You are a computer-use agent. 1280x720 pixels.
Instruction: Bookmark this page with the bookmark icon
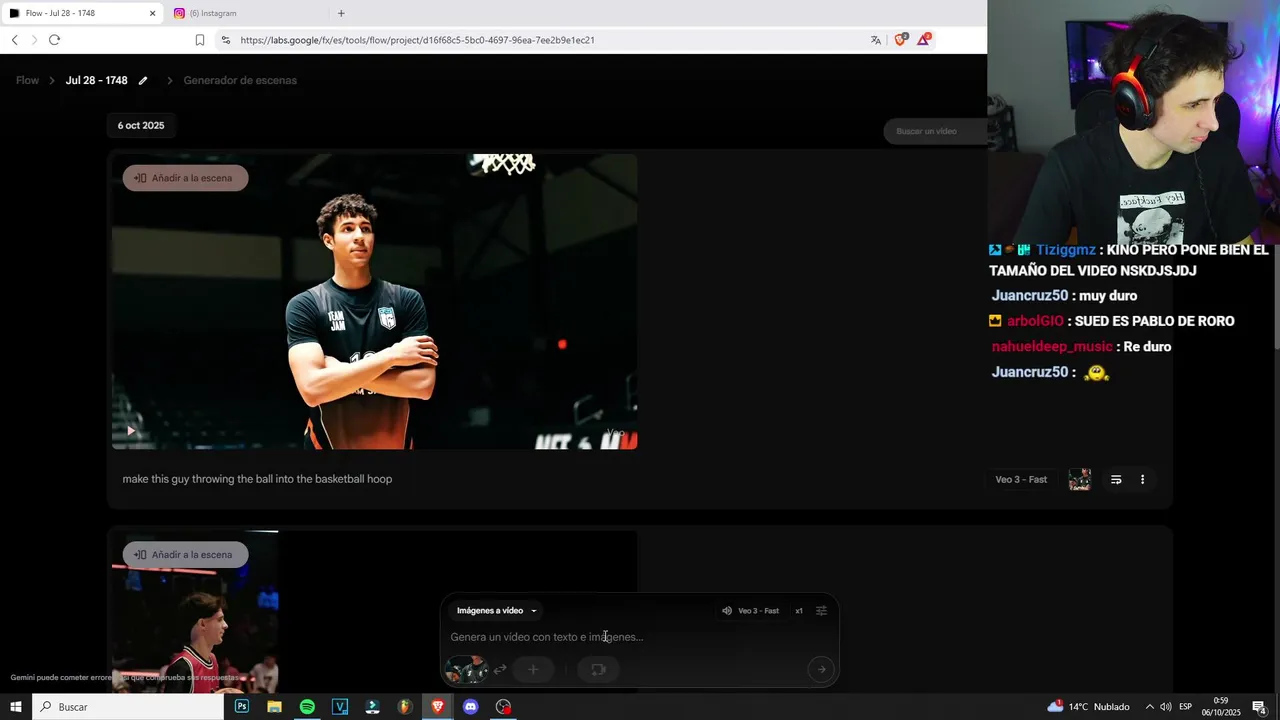pos(200,40)
